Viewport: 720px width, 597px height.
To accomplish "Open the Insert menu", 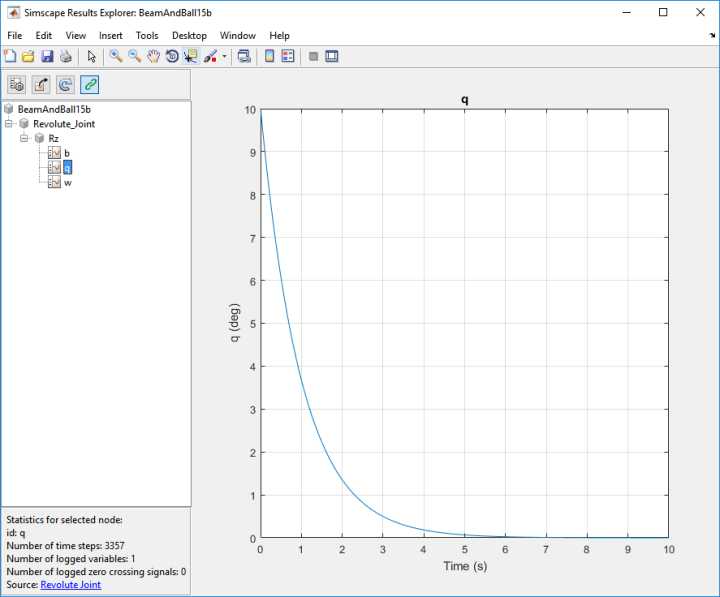I will click(111, 35).
